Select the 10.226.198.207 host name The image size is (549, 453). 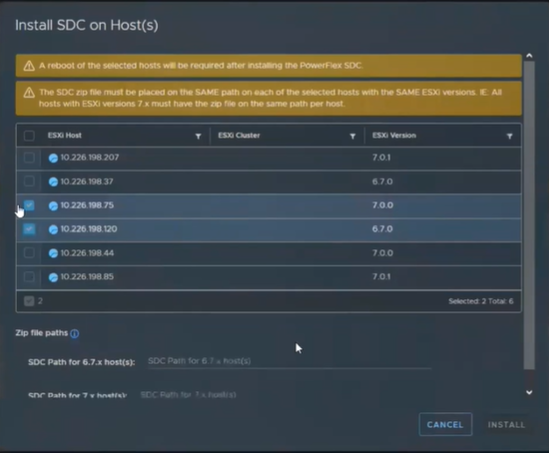[90, 158]
